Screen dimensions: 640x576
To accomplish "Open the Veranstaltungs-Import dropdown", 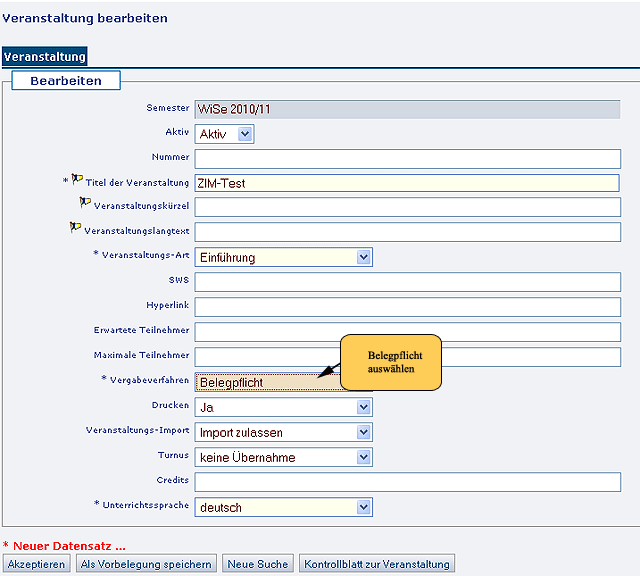I will [x=284, y=432].
